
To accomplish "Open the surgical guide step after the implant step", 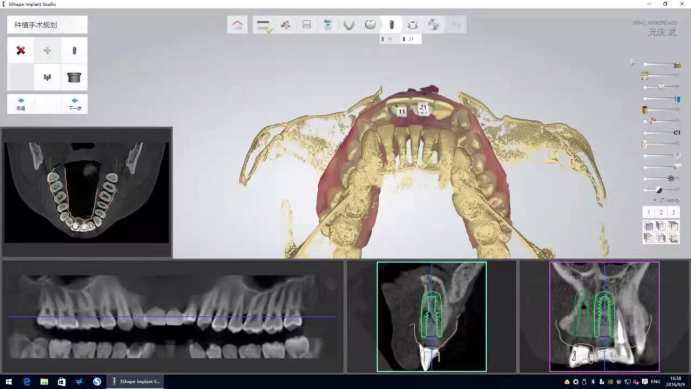I will (x=413, y=25).
